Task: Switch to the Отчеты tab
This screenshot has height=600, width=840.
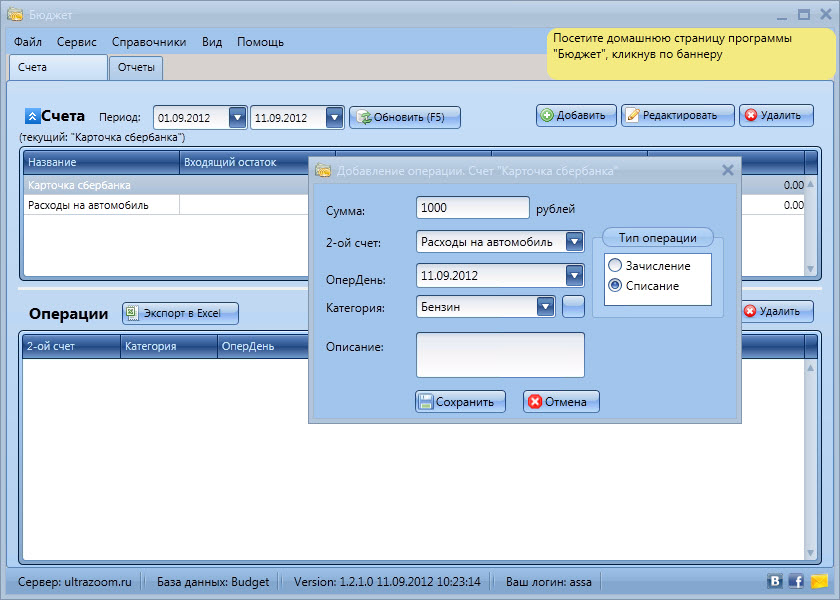Action: point(135,68)
